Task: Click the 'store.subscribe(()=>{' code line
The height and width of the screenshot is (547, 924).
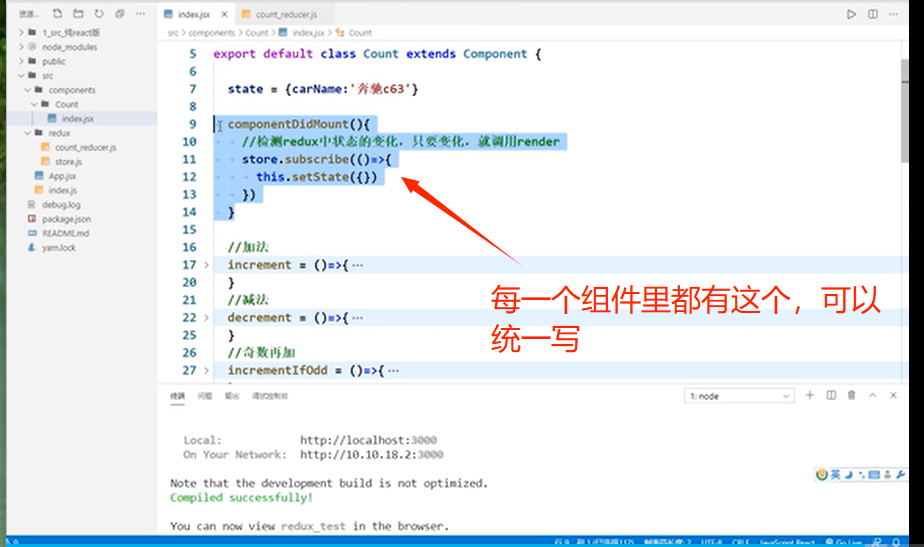Action: 316,159
